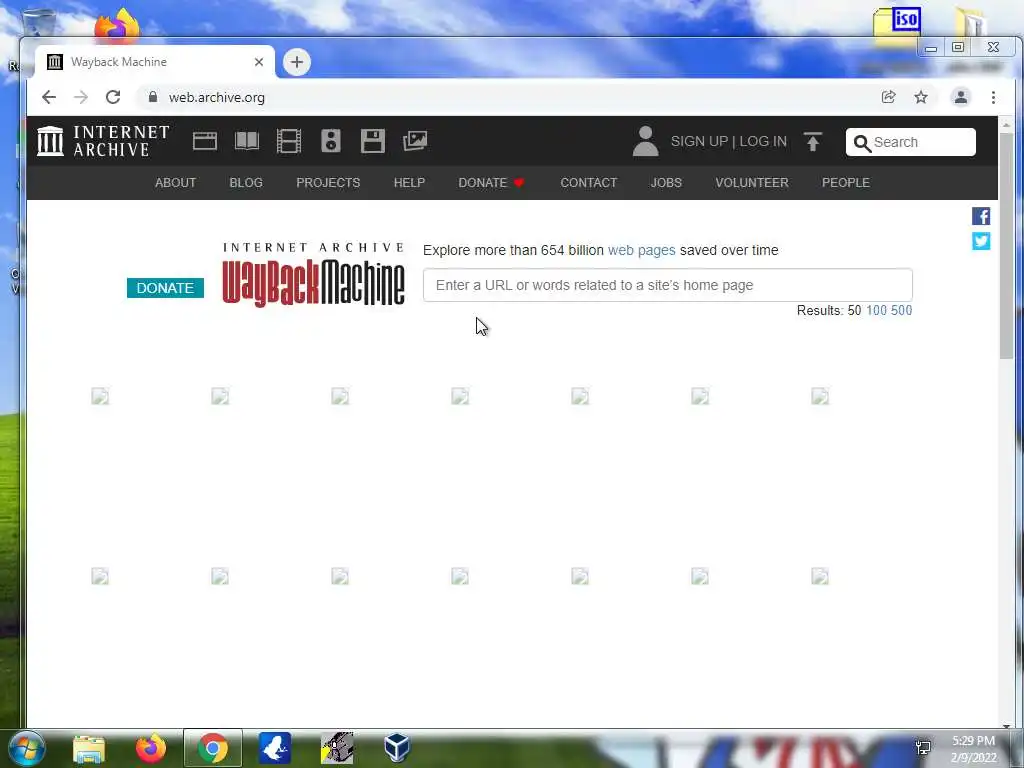Open the DONATE menu item with heart
This screenshot has height=768, width=1024.
click(x=492, y=183)
